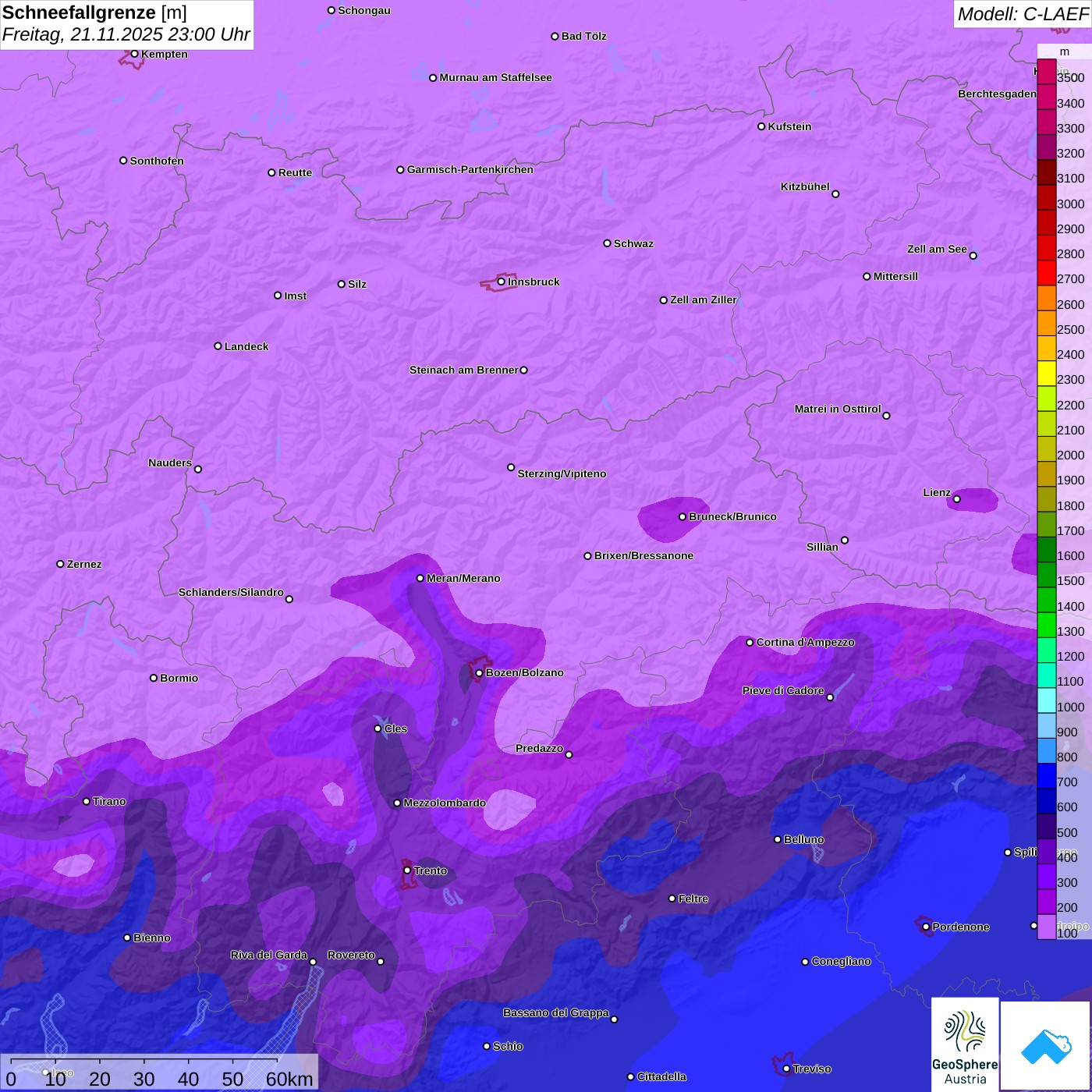Click the Trento city marker dot
Screen dimensions: 1092x1092
pos(407,870)
